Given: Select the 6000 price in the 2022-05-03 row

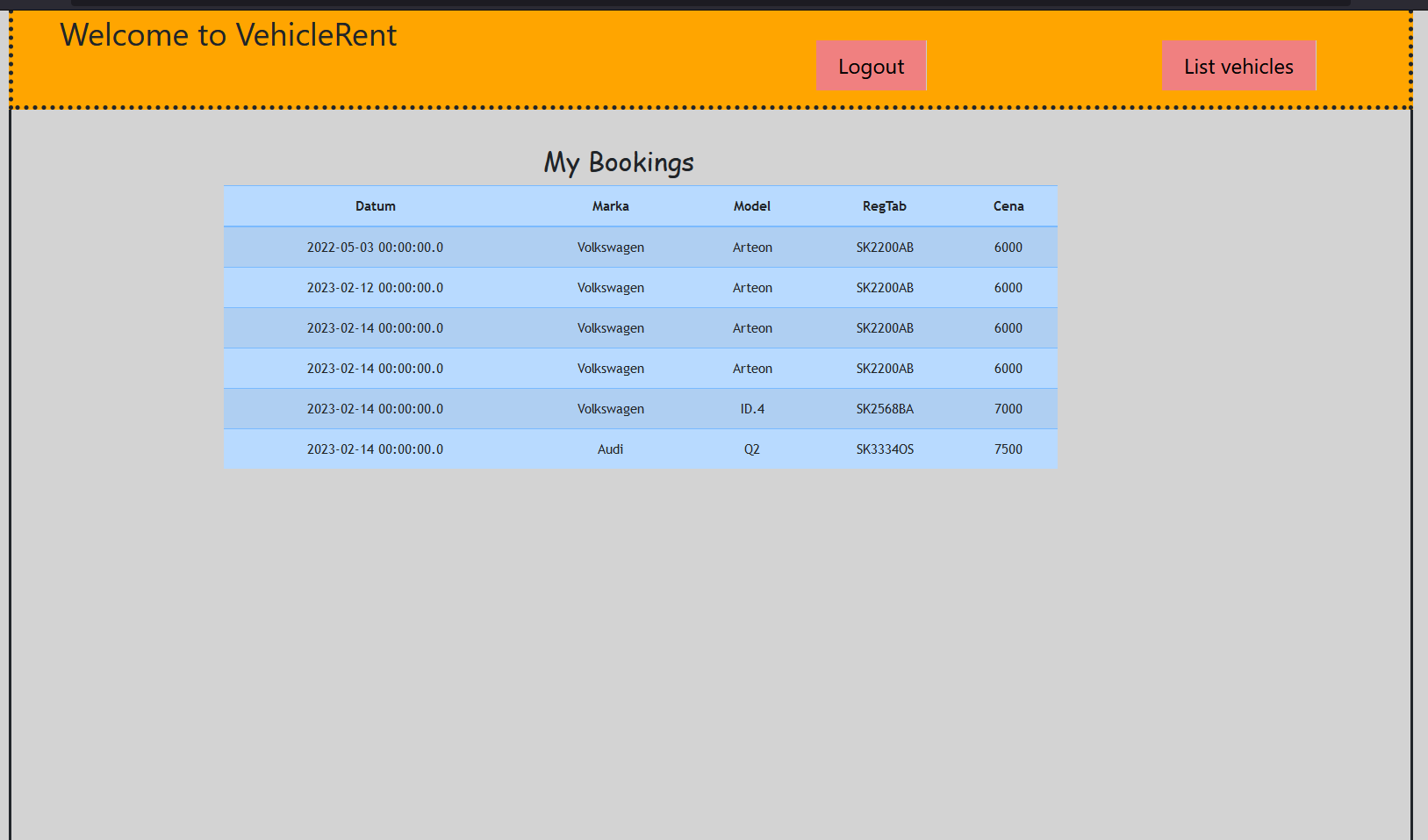Looking at the screenshot, I should [x=1008, y=248].
